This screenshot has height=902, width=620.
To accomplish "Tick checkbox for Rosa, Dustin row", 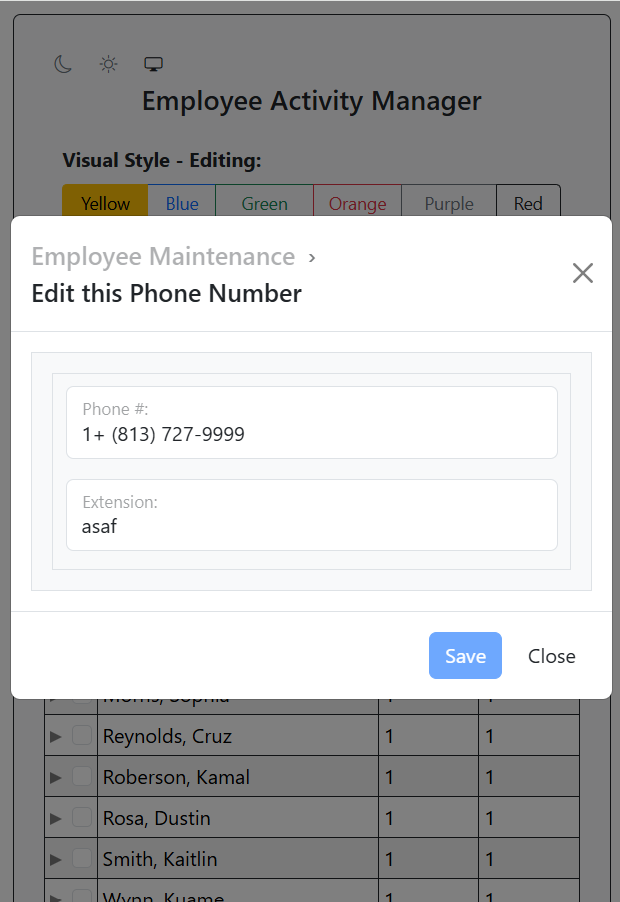I will click(x=81, y=818).
